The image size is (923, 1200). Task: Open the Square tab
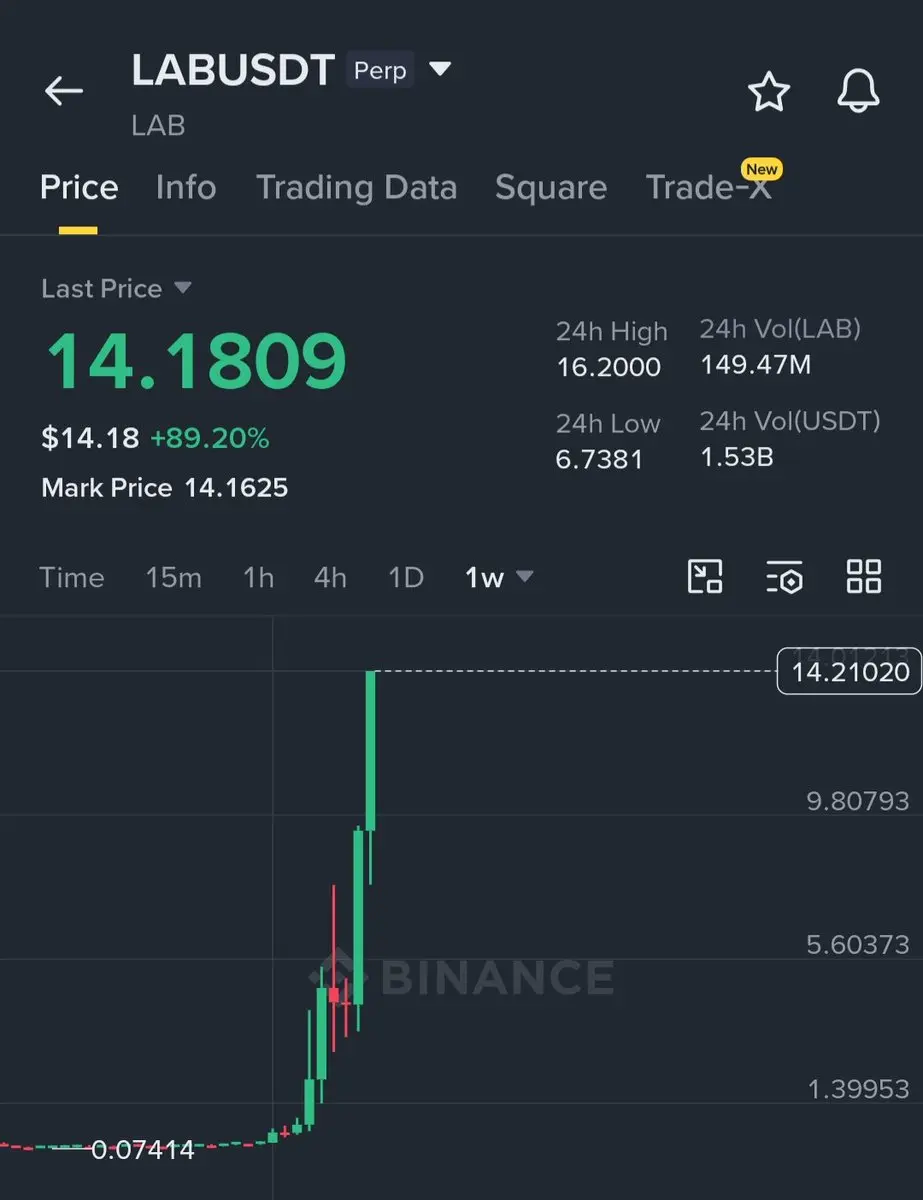551,188
